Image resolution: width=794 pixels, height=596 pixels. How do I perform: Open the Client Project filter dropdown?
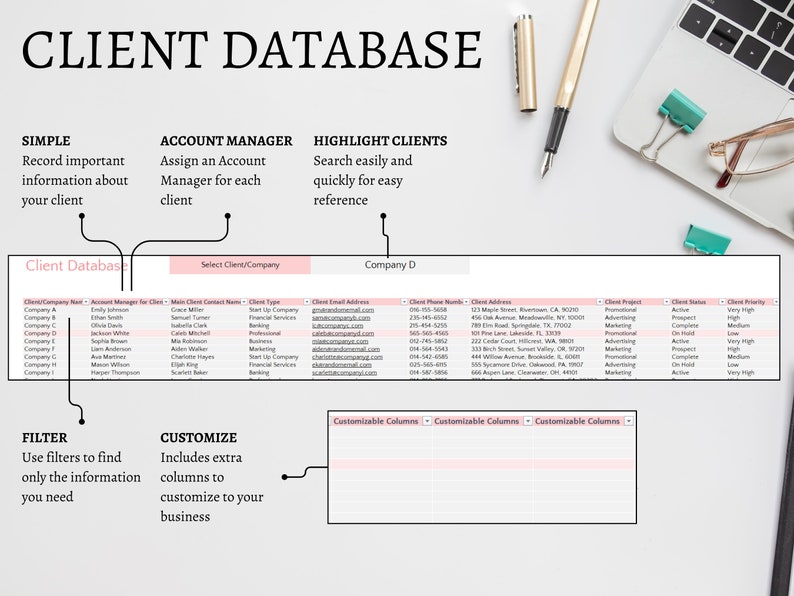667,302
